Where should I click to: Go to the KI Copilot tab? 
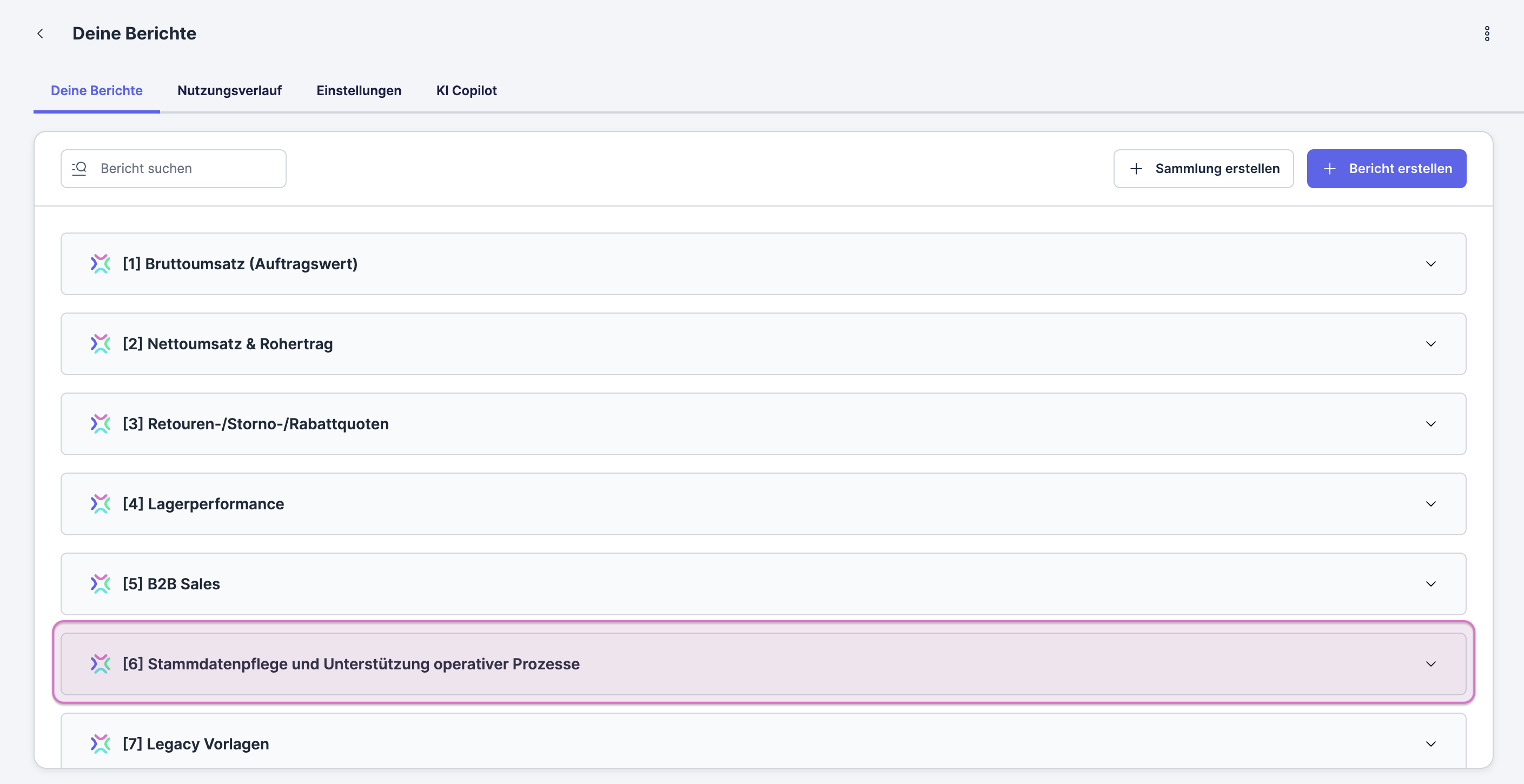point(466,90)
